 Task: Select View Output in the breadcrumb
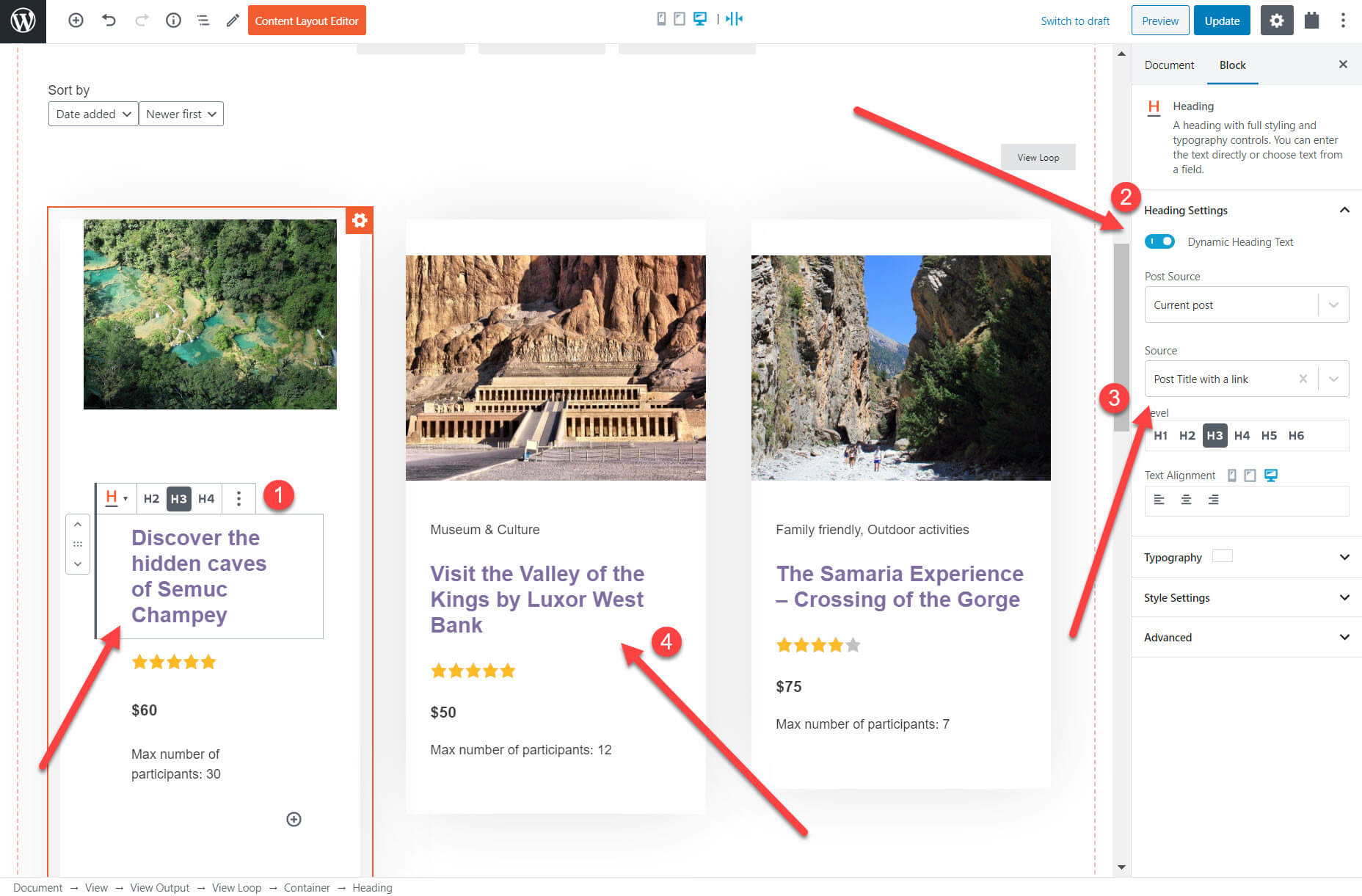(x=160, y=888)
